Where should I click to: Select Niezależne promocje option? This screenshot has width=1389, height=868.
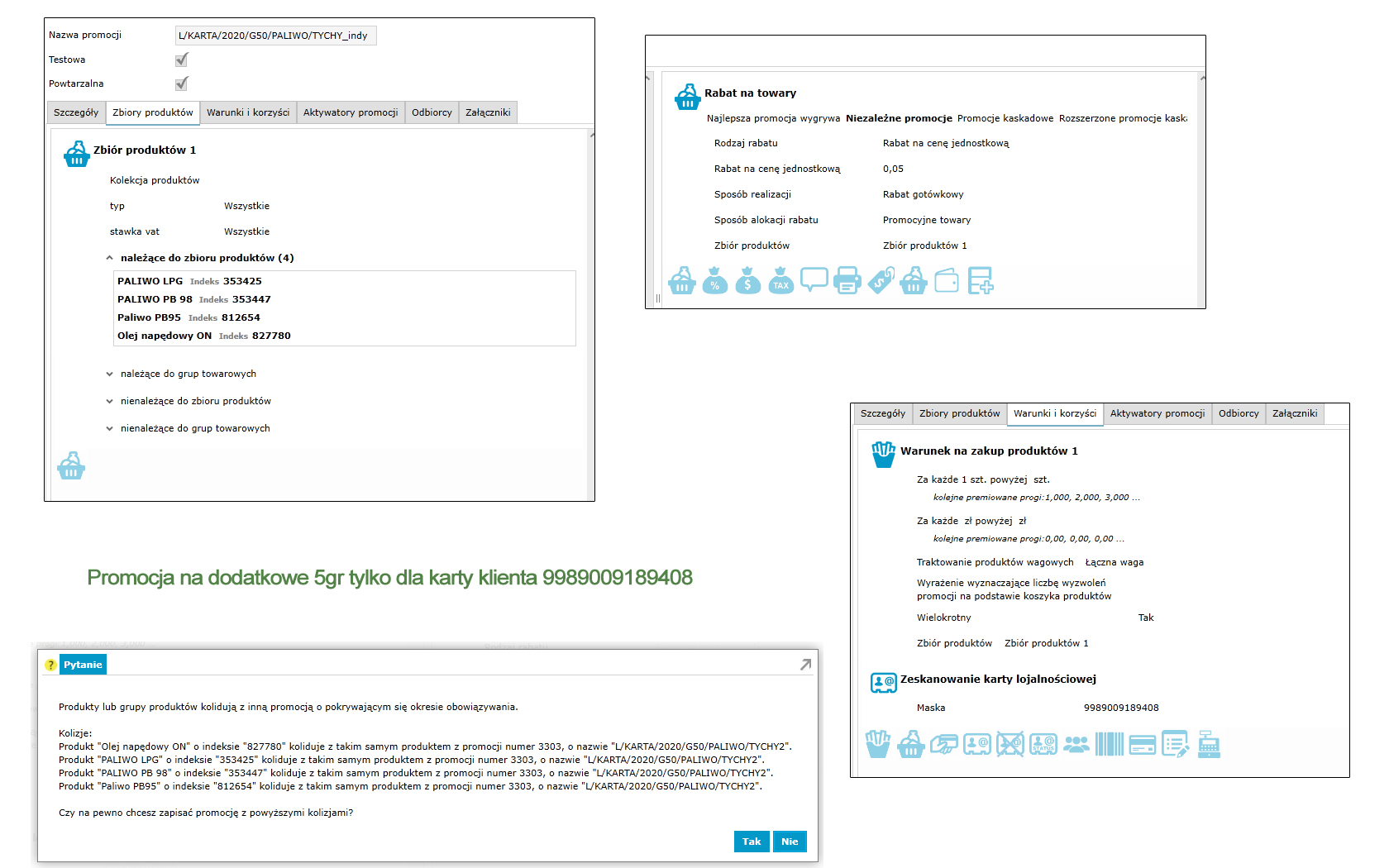click(899, 118)
